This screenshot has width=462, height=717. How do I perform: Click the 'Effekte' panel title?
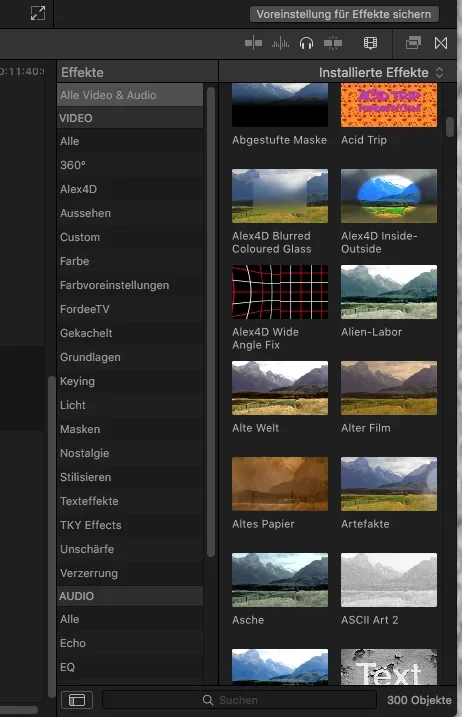(82, 72)
